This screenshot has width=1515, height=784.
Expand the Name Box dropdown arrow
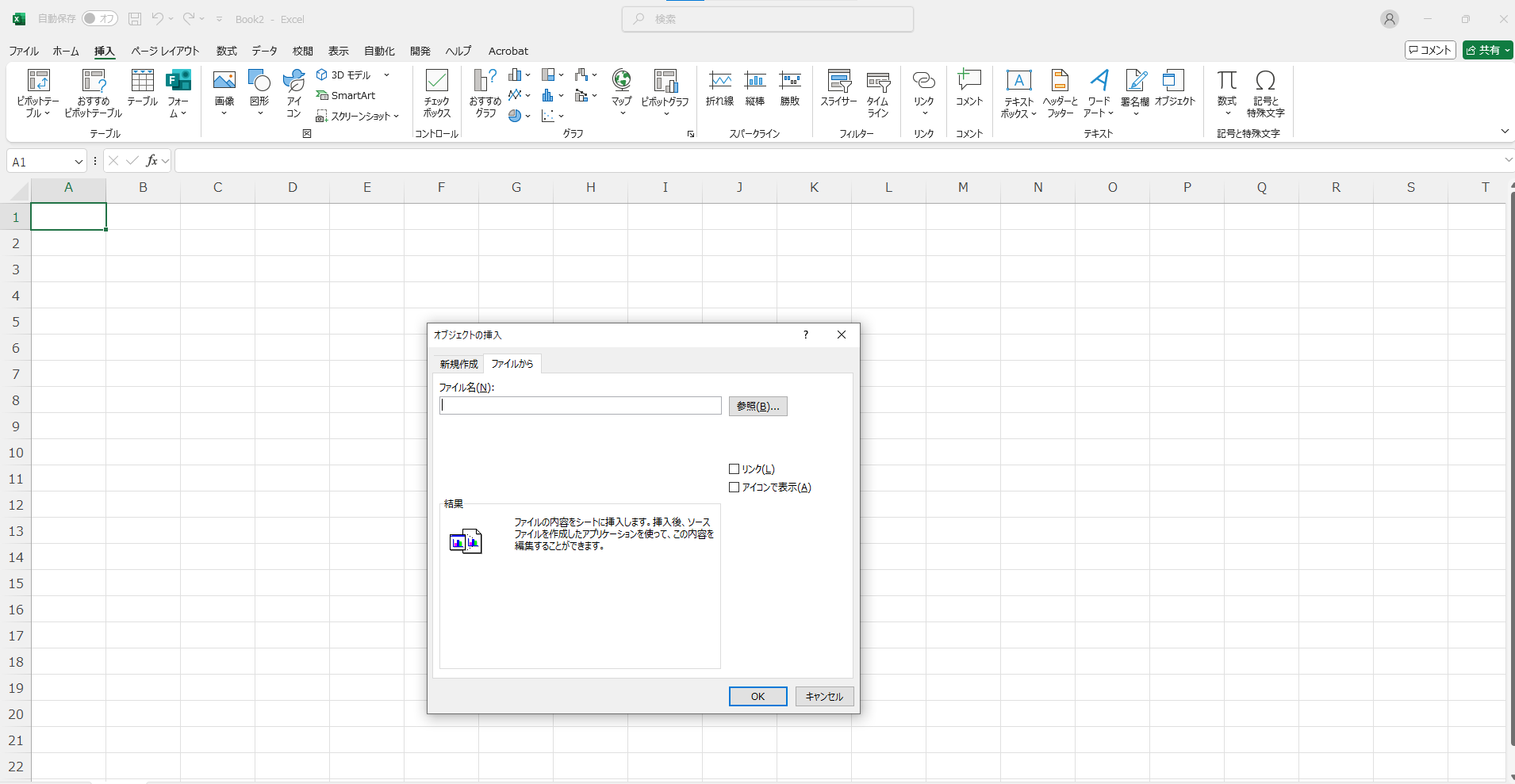click(79, 162)
